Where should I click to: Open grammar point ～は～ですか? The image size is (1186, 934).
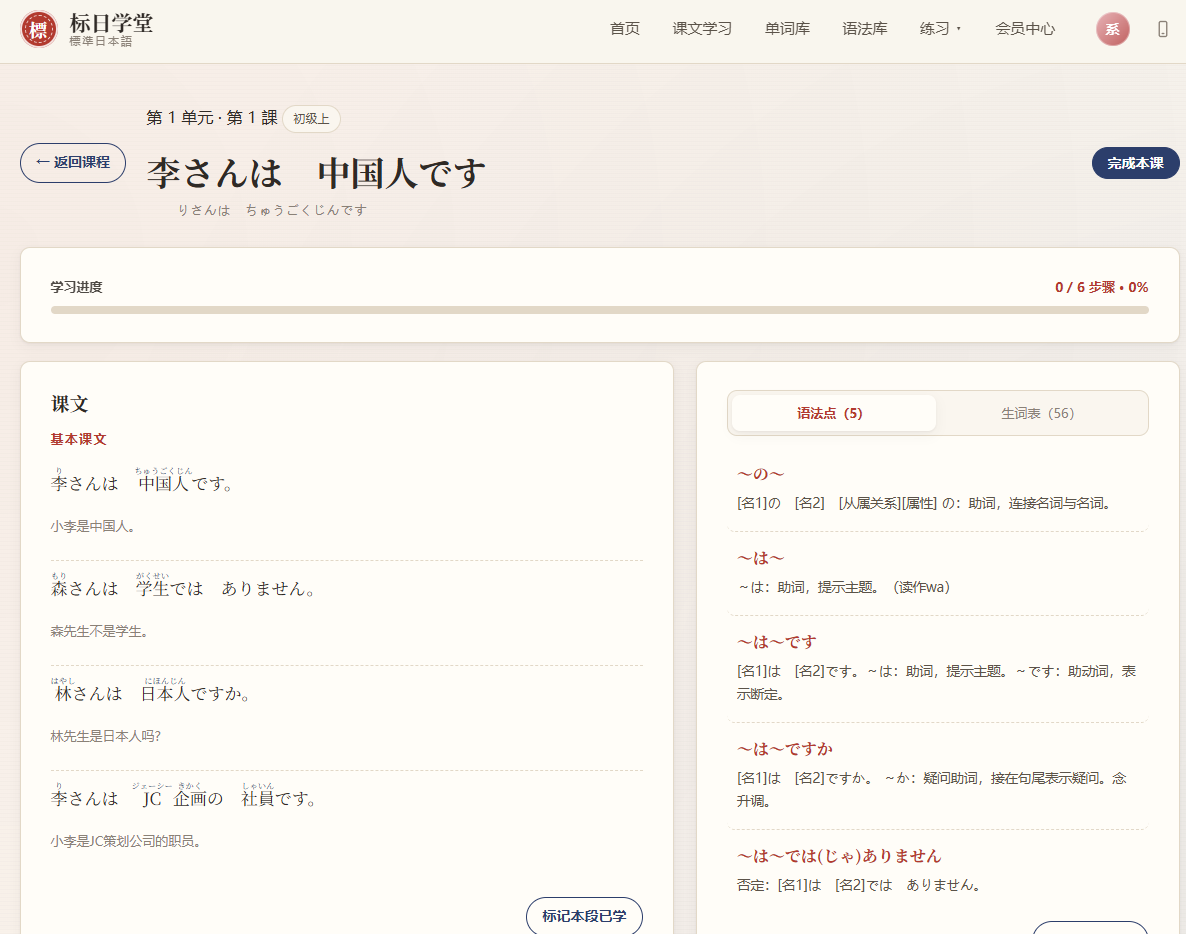tap(784, 749)
